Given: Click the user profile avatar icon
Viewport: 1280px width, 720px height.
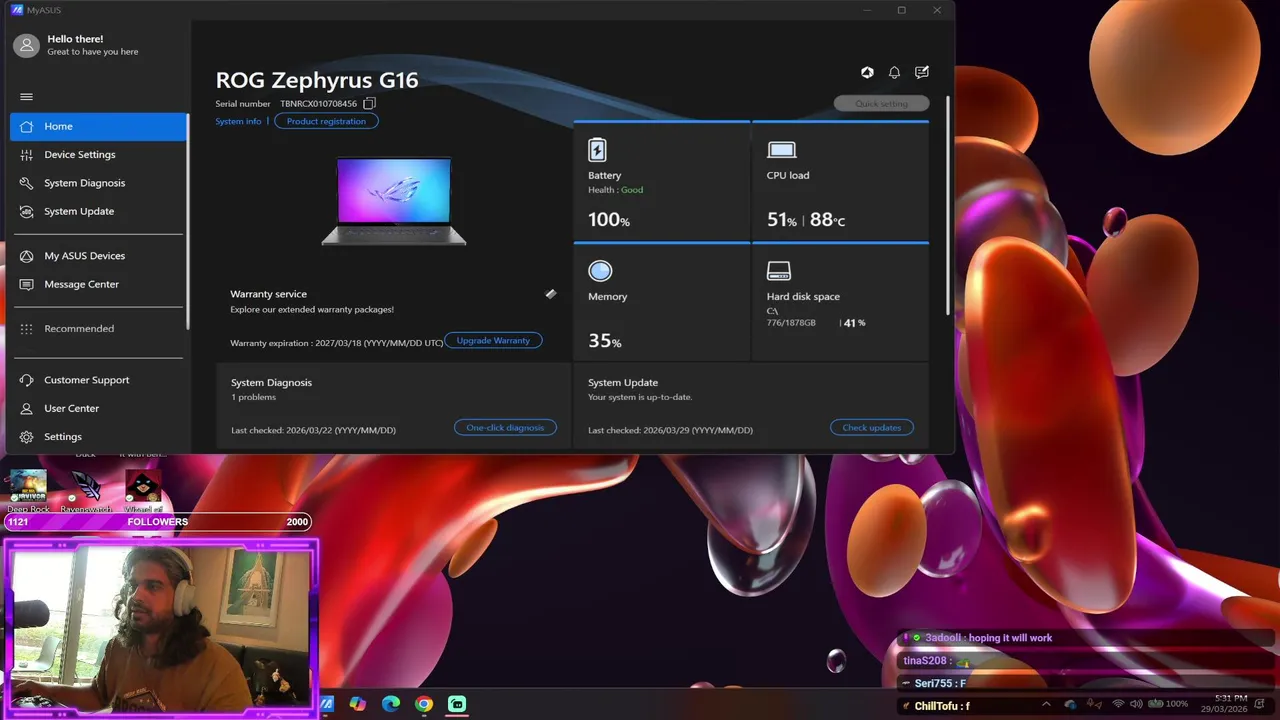Looking at the screenshot, I should [26, 45].
